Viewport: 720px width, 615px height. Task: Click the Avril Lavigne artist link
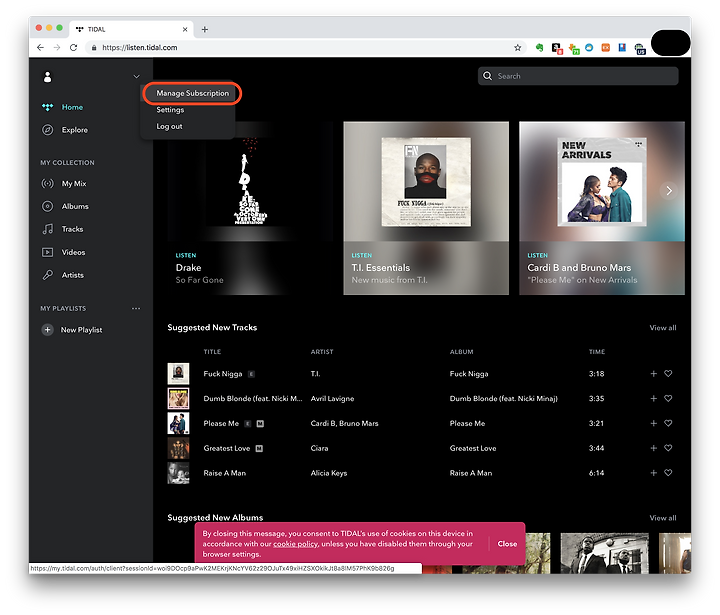[332, 399]
